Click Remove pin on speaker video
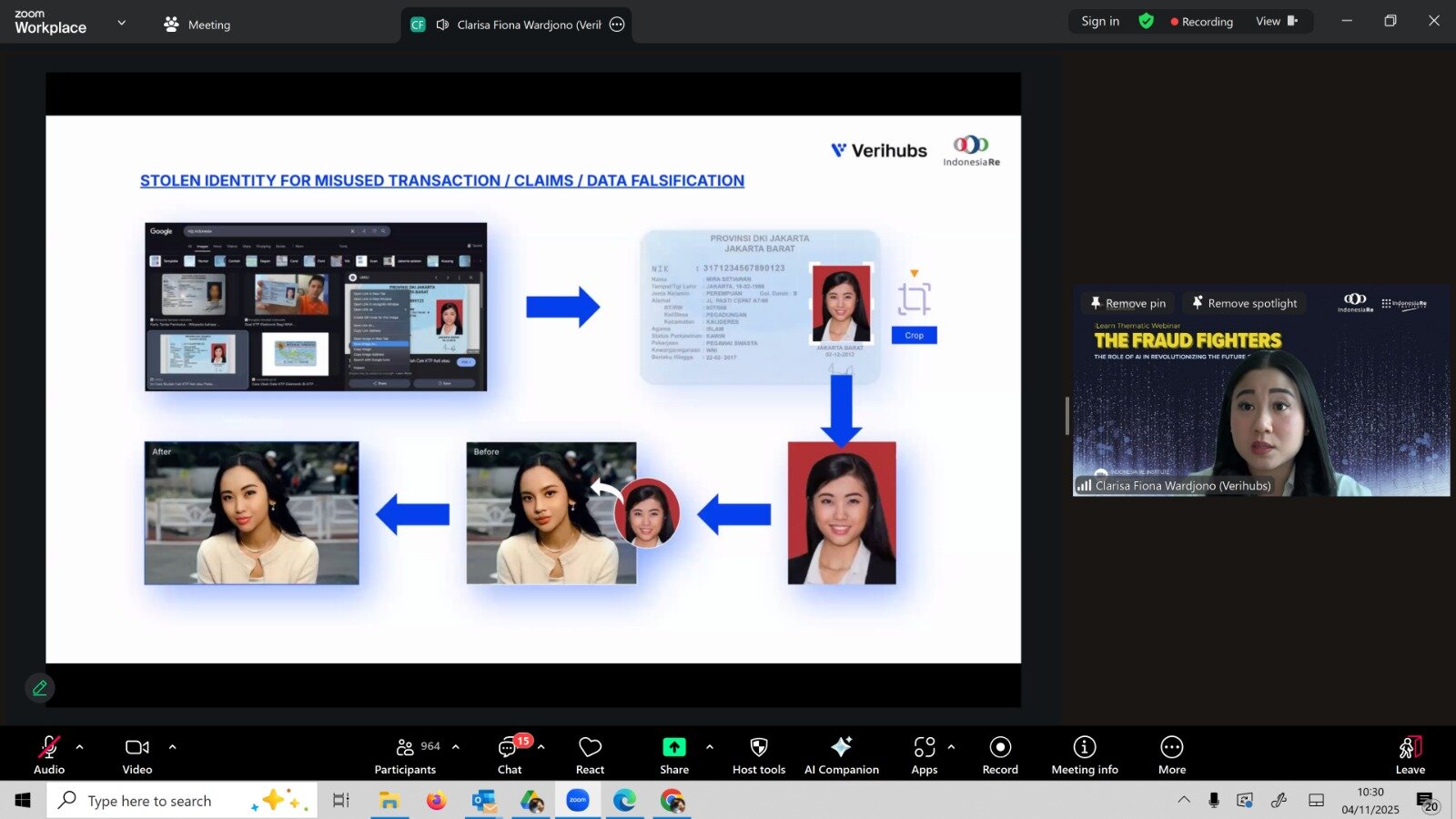 point(1127,303)
